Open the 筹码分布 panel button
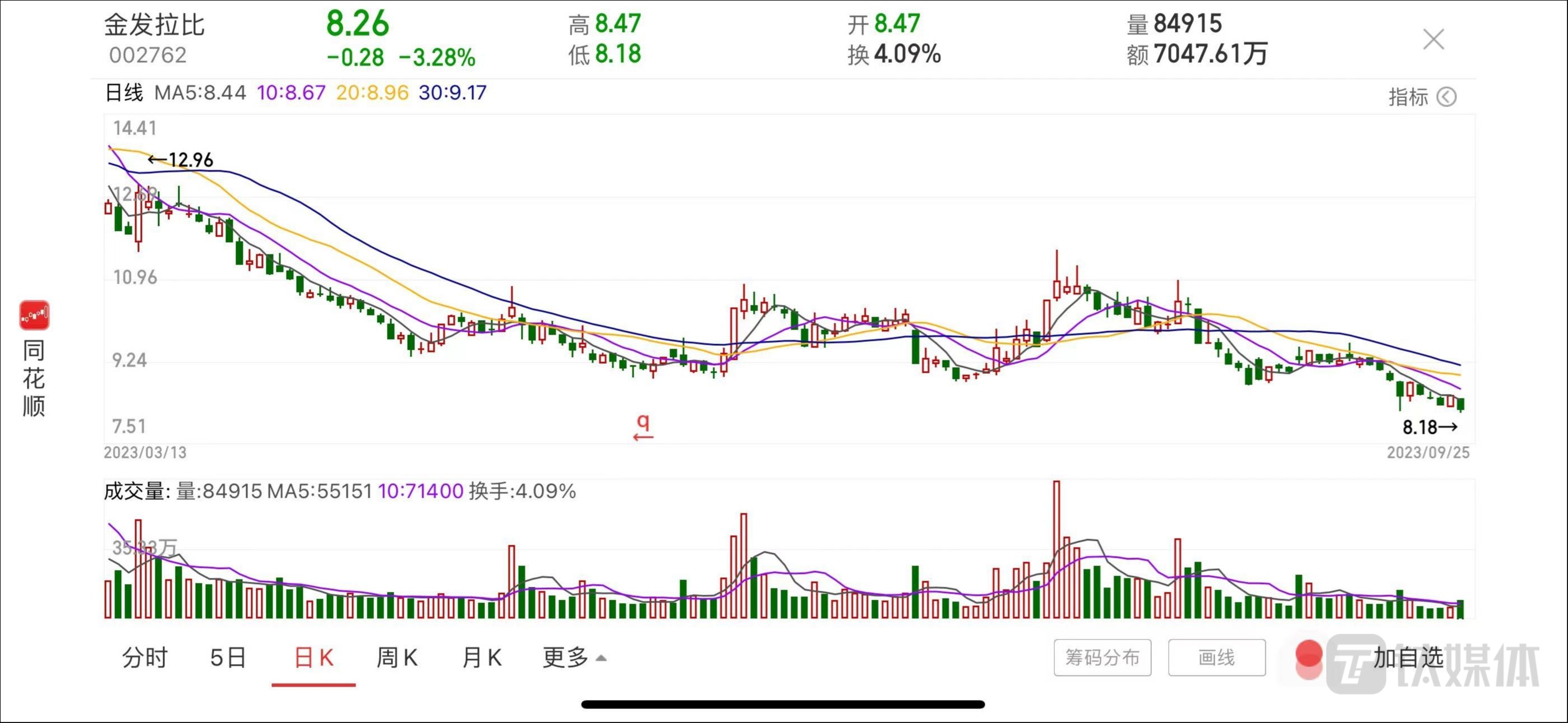Image resolution: width=1568 pixels, height=723 pixels. pyautogui.click(x=1102, y=657)
